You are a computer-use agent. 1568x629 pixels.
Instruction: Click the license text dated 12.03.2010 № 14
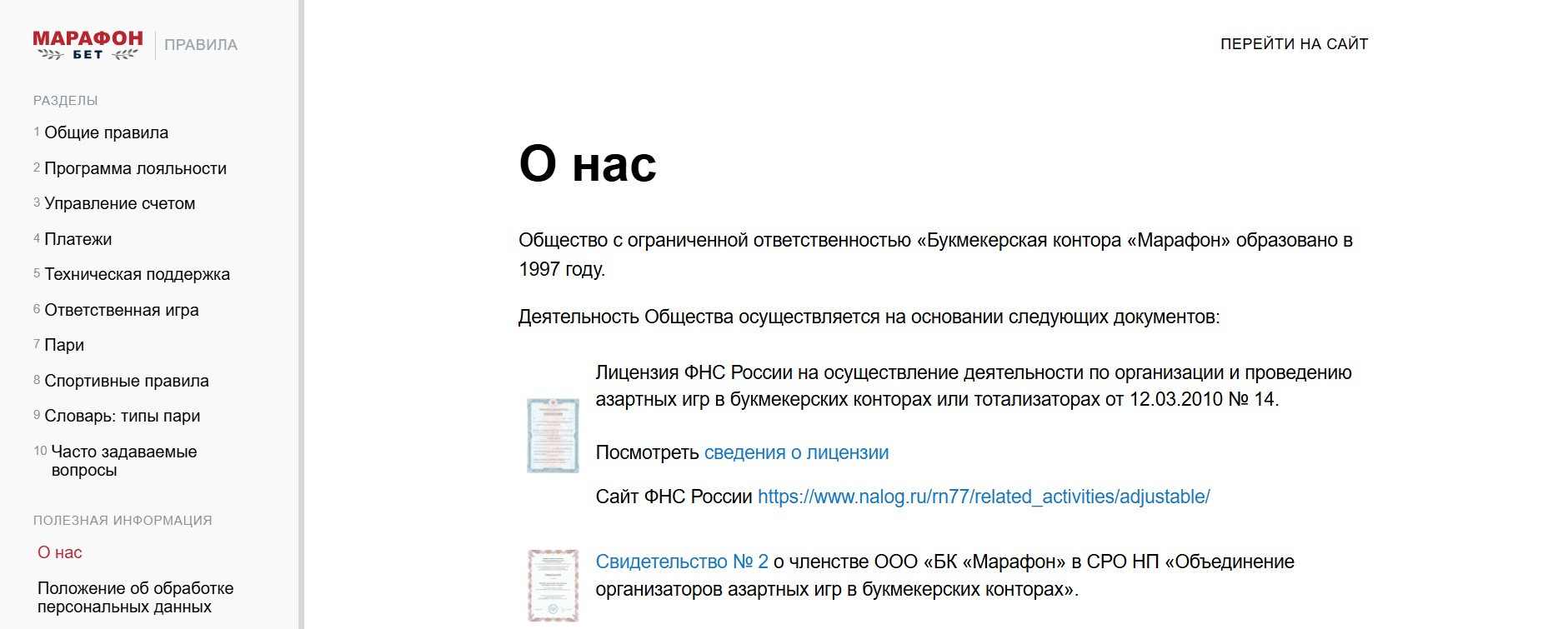click(x=974, y=386)
